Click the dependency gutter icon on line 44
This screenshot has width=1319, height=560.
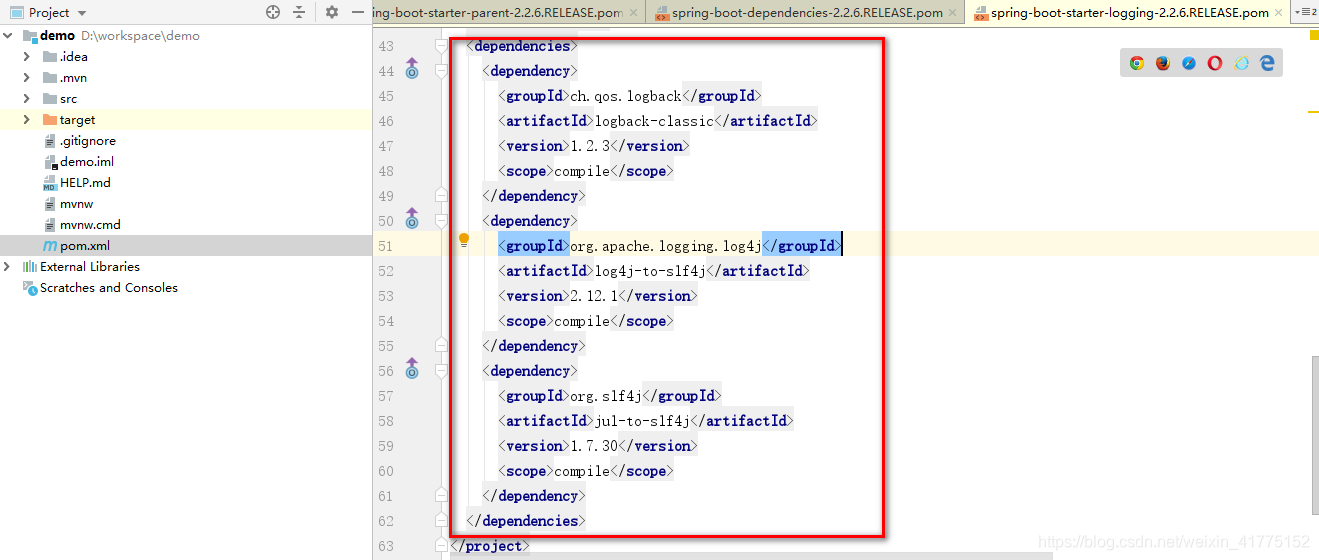(x=412, y=68)
